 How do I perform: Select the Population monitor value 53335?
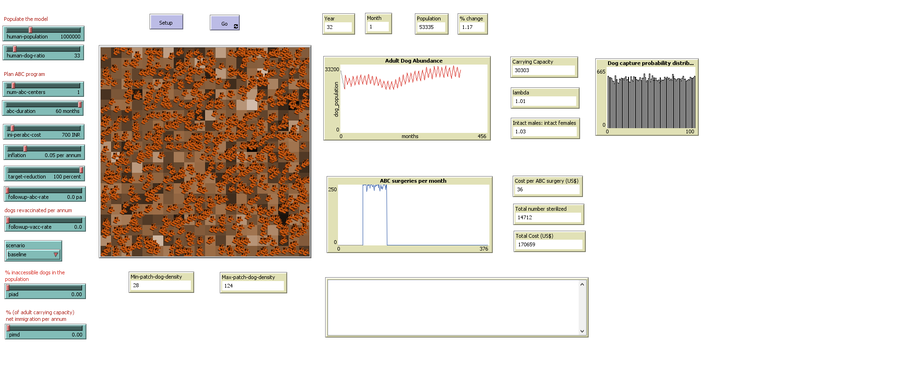point(432,27)
